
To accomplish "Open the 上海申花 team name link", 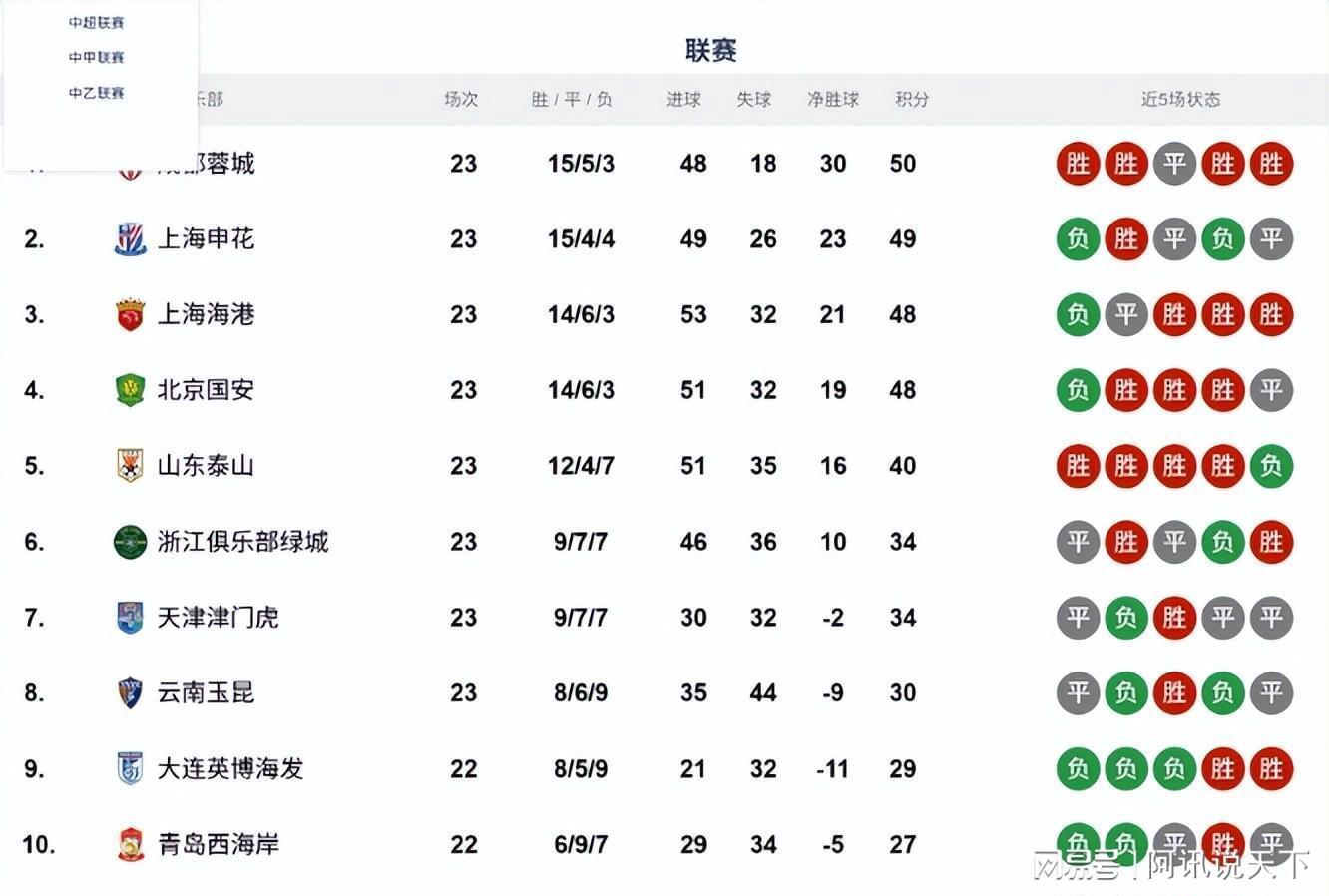I will (206, 239).
